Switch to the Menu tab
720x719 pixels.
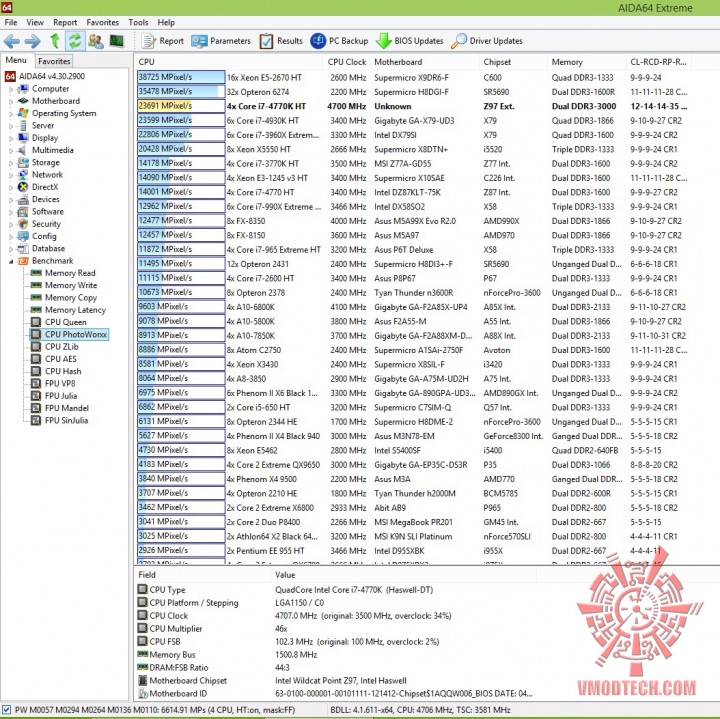pos(16,60)
